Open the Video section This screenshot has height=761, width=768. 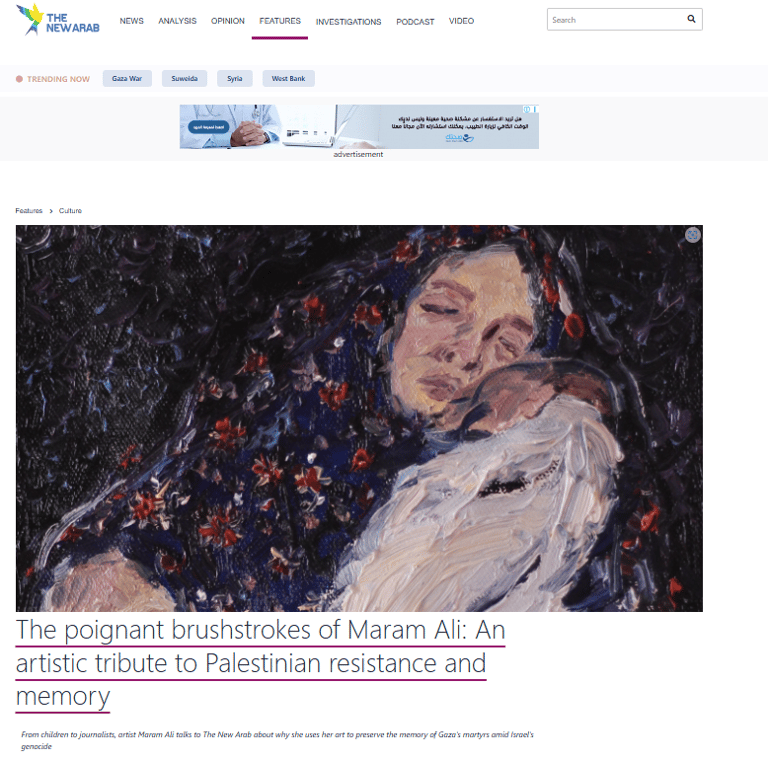[x=461, y=21]
